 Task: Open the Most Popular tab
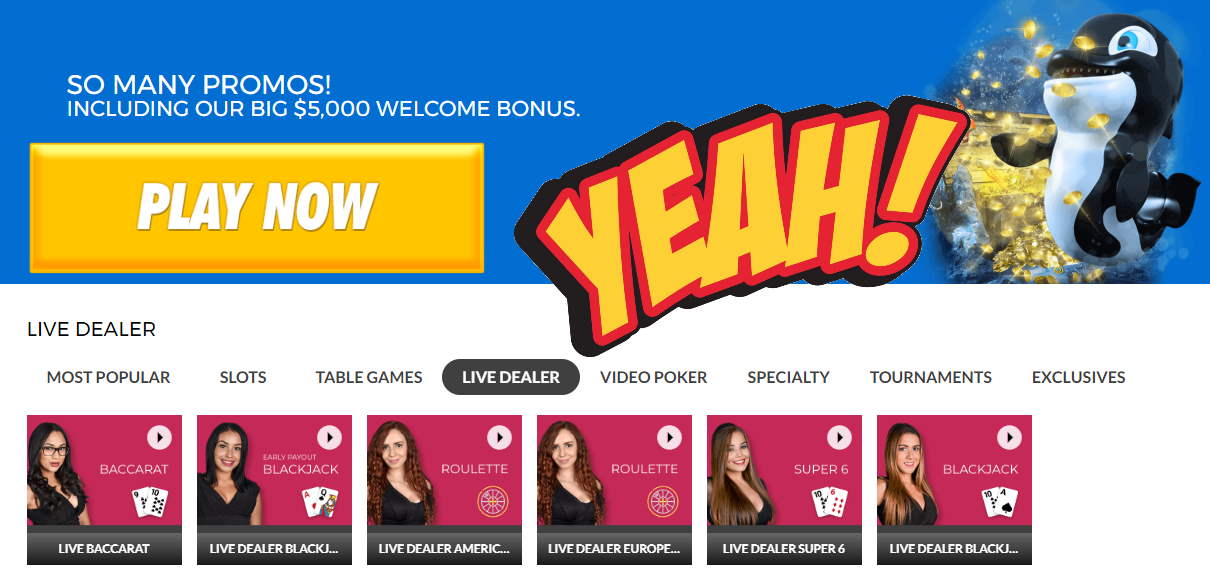point(109,377)
